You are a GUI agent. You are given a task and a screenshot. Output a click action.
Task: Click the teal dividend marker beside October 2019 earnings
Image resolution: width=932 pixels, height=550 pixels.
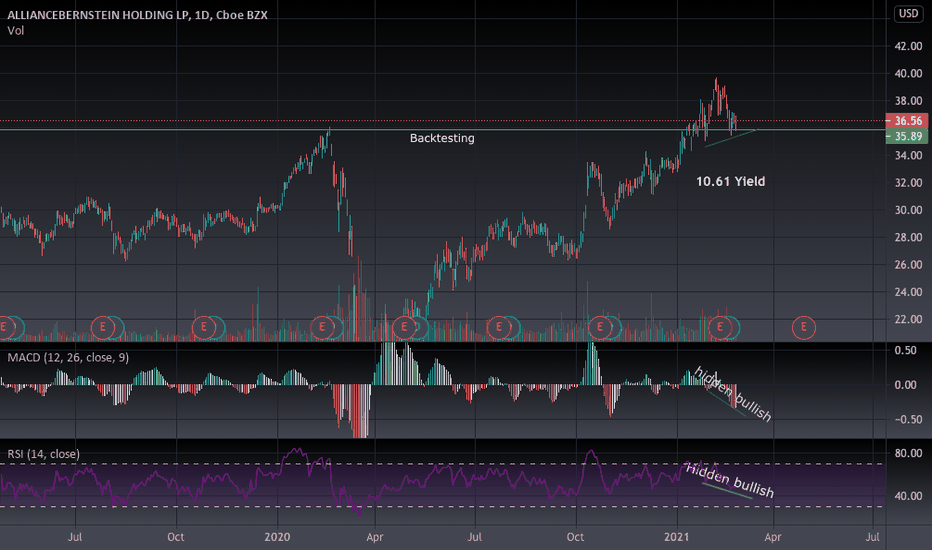click(219, 328)
